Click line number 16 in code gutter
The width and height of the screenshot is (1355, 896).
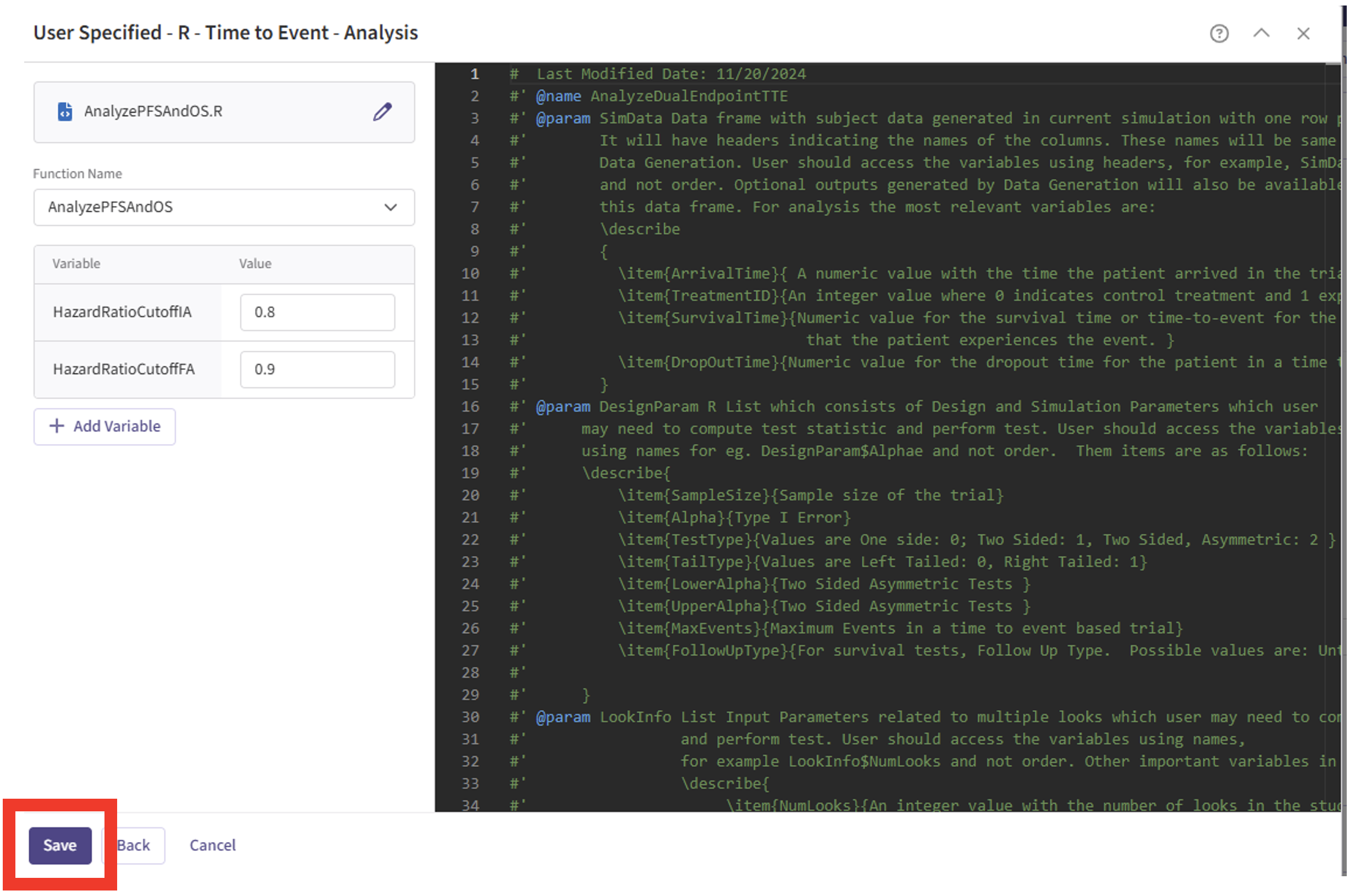coord(470,407)
